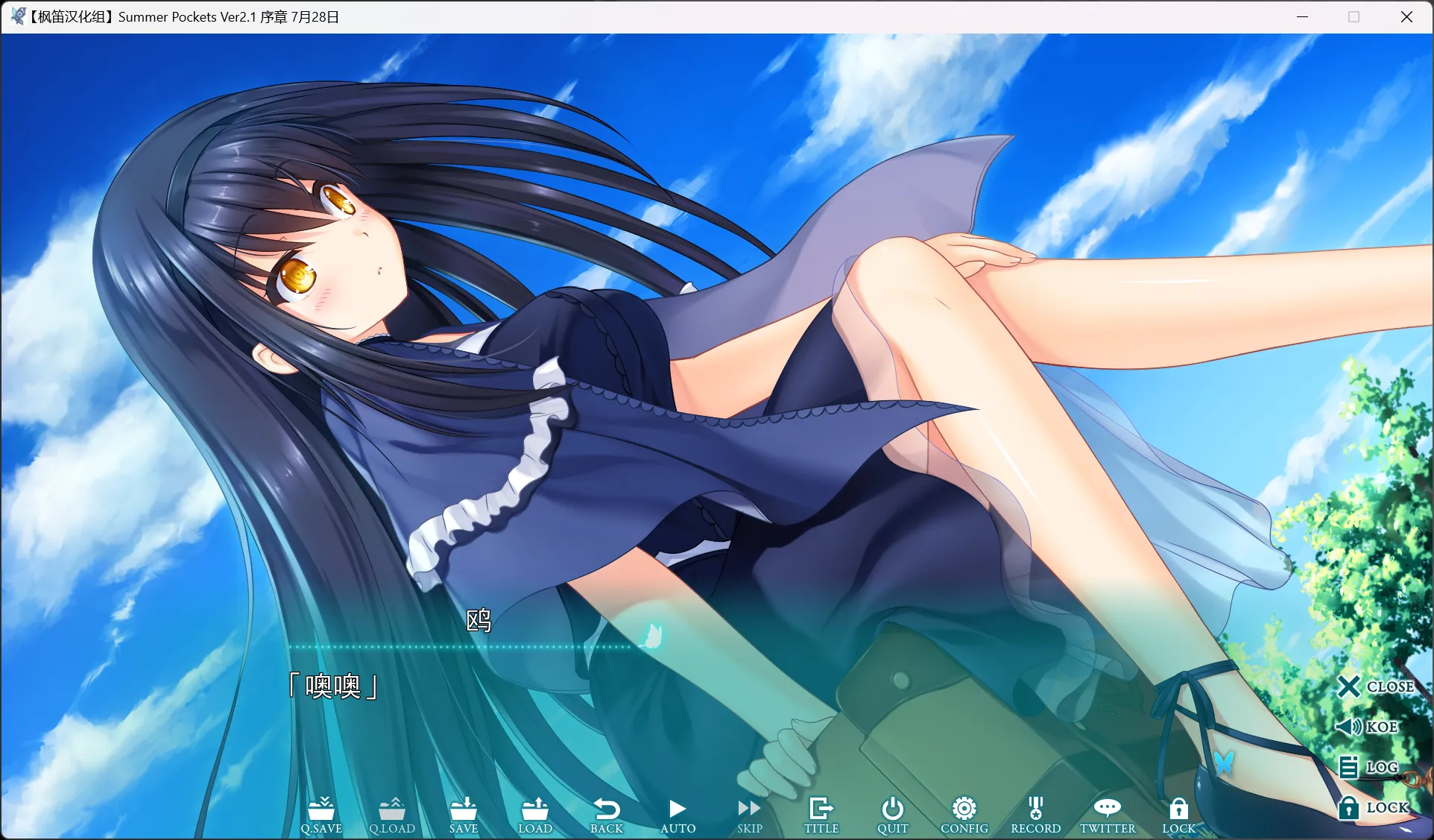Click the Q.SAVE quick save icon
1434x840 pixels.
(321, 814)
